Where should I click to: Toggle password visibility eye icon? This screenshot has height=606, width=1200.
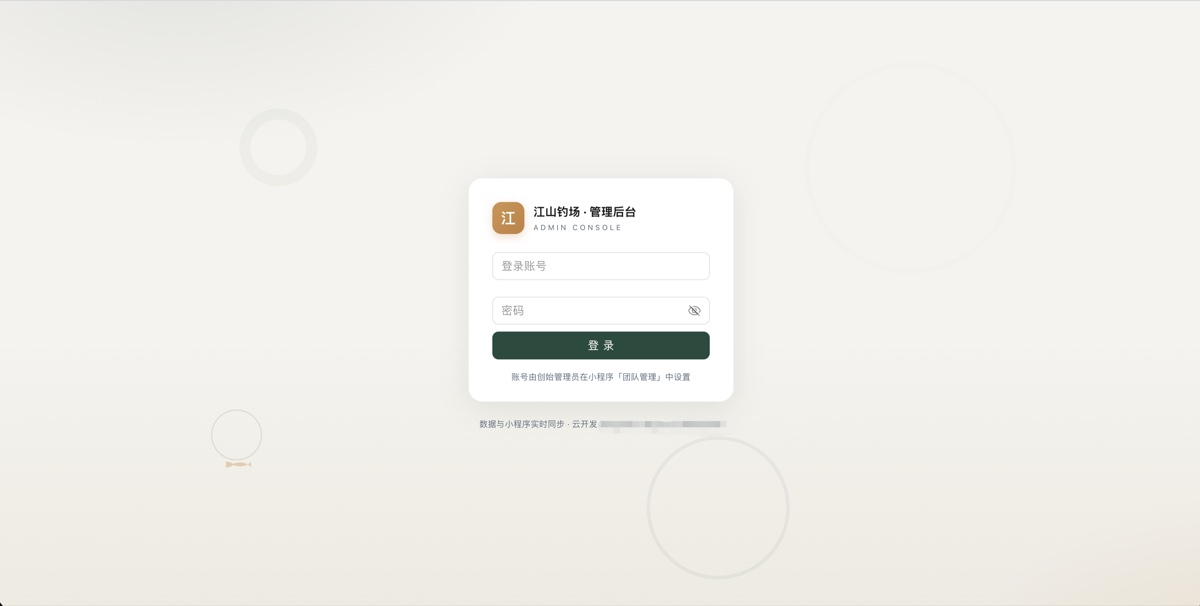coord(694,311)
